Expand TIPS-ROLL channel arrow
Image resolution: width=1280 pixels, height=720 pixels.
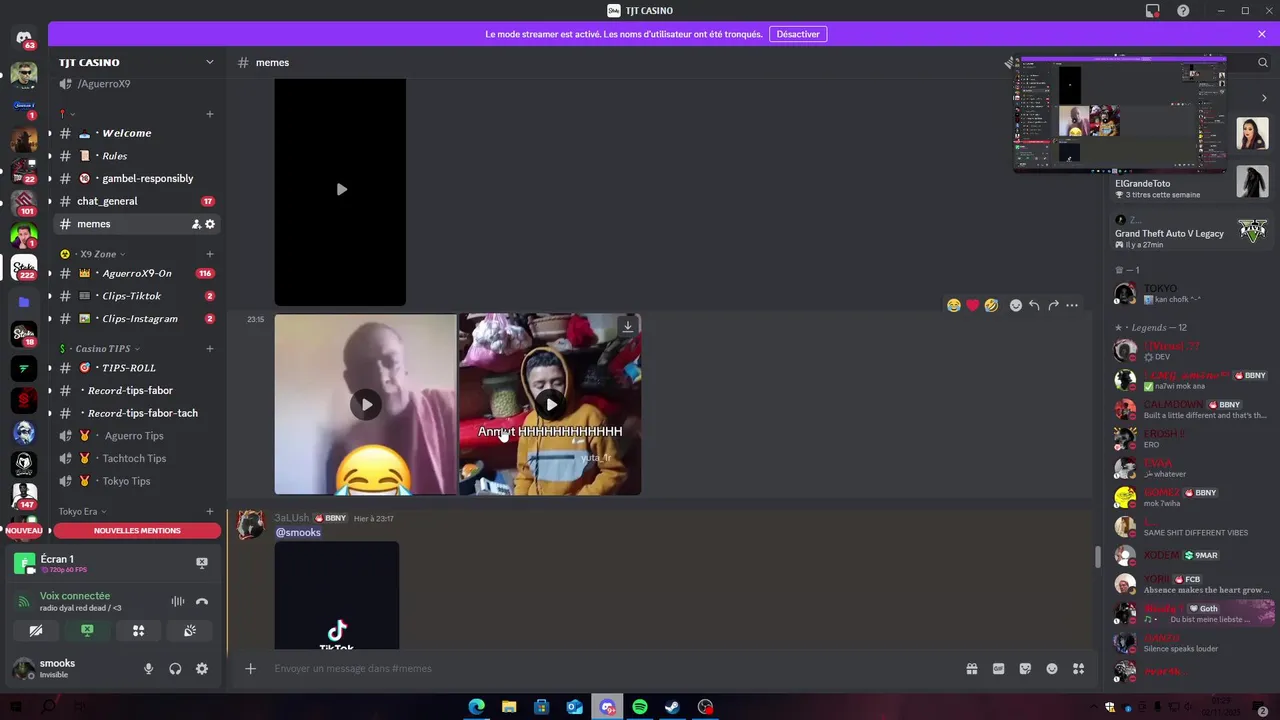49,368
